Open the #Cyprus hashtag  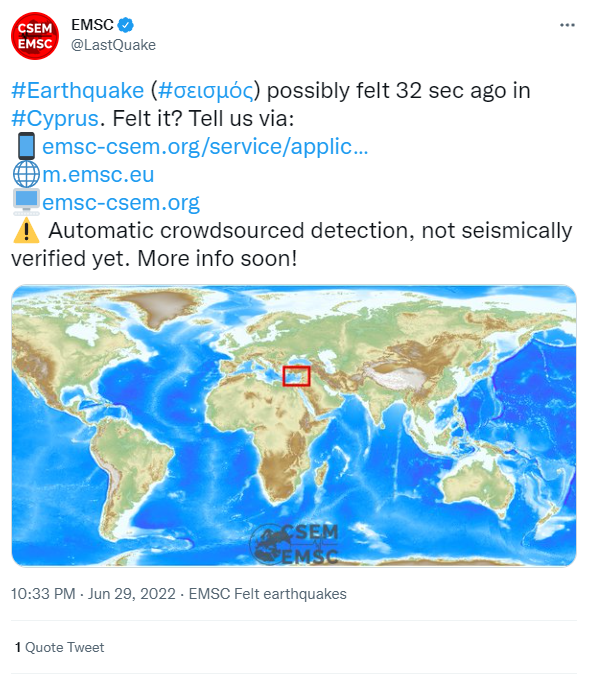pyautogui.click(x=55, y=118)
